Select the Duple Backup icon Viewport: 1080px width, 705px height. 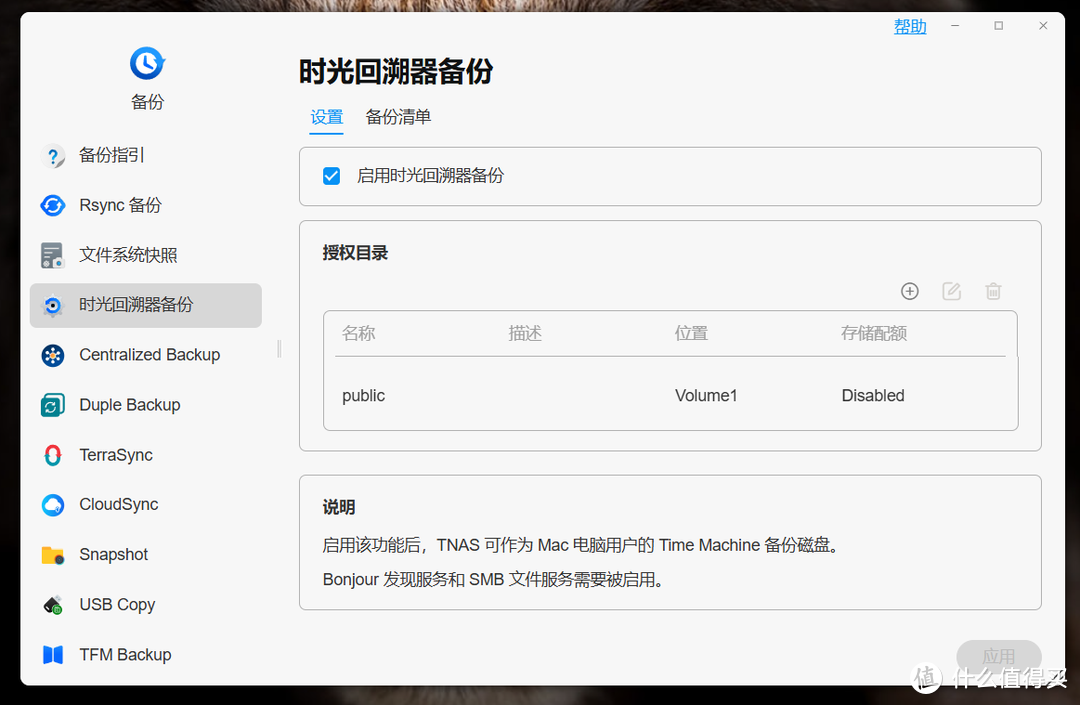point(52,405)
